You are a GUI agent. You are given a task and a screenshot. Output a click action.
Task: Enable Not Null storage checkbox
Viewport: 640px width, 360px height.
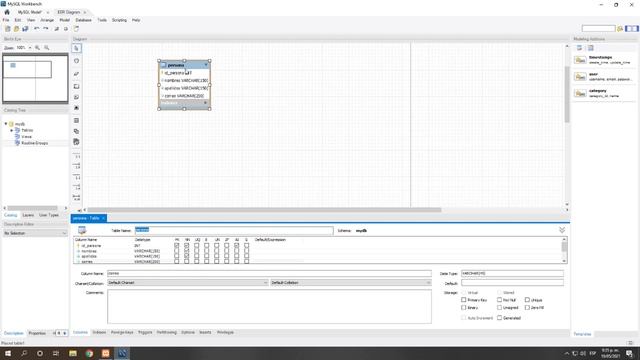pos(499,300)
